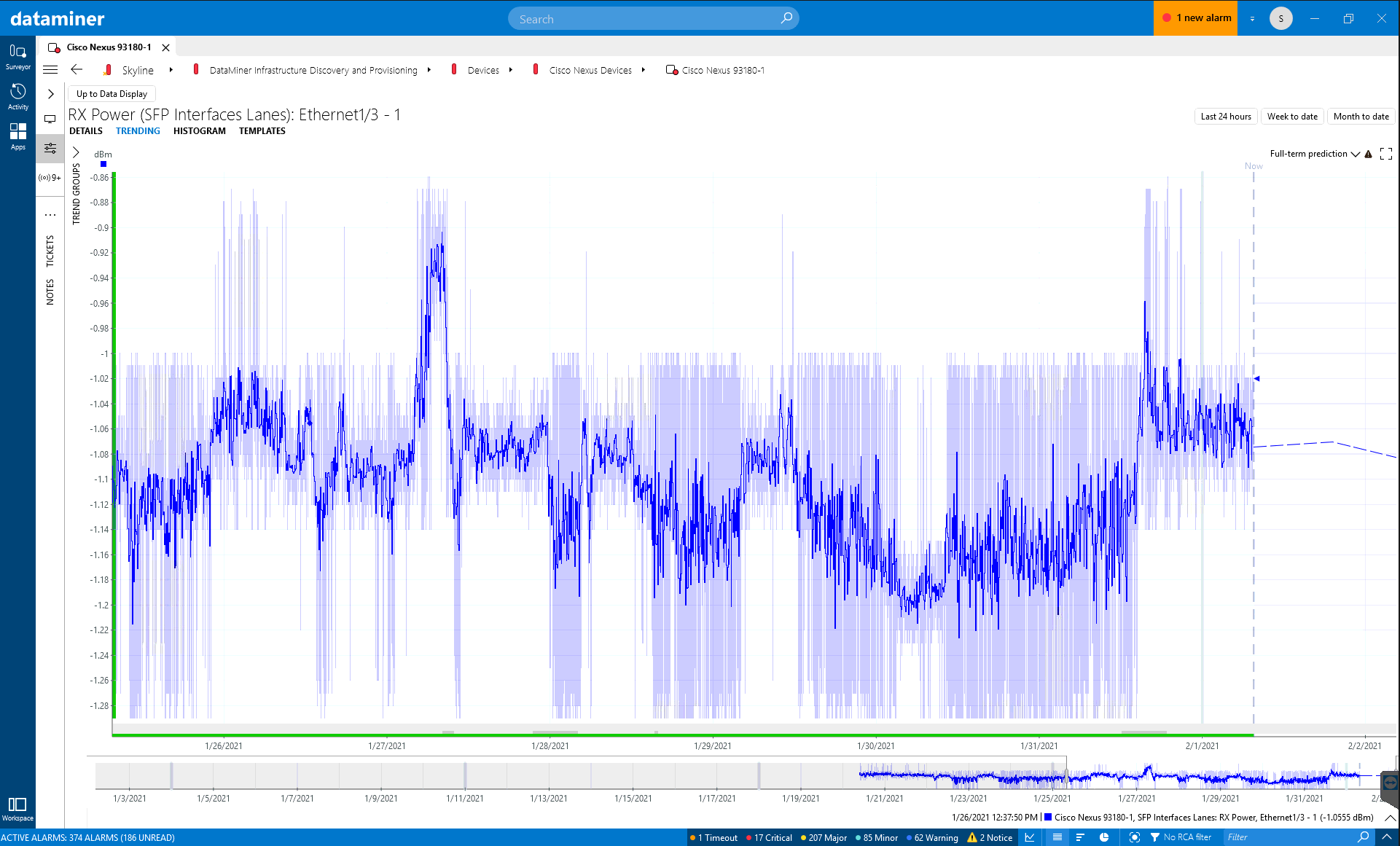Viewport: 1400px width, 846px height.
Task: Click the alarm filter magnifier icon
Action: [1364, 837]
